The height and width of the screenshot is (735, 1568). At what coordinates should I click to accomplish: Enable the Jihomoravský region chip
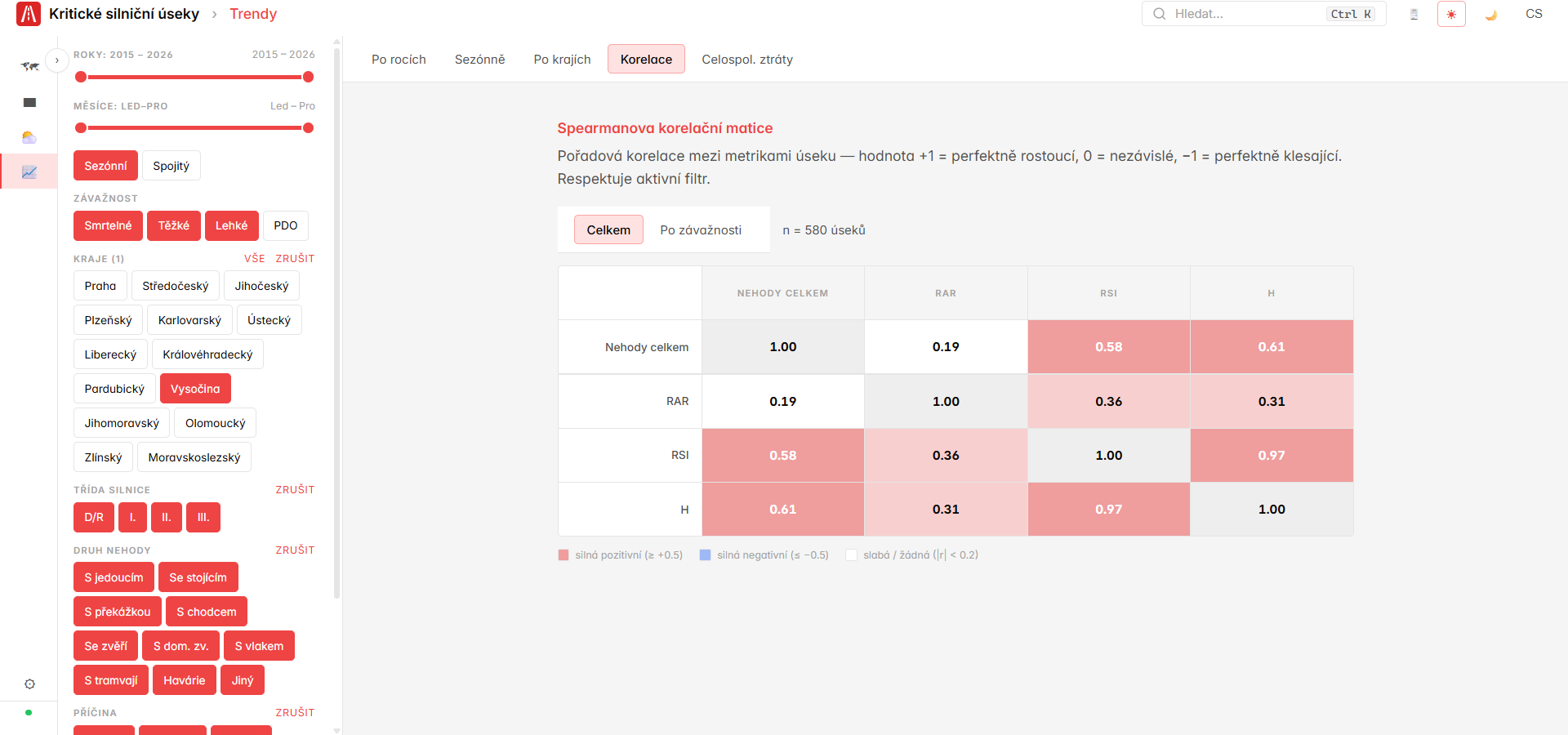(122, 423)
